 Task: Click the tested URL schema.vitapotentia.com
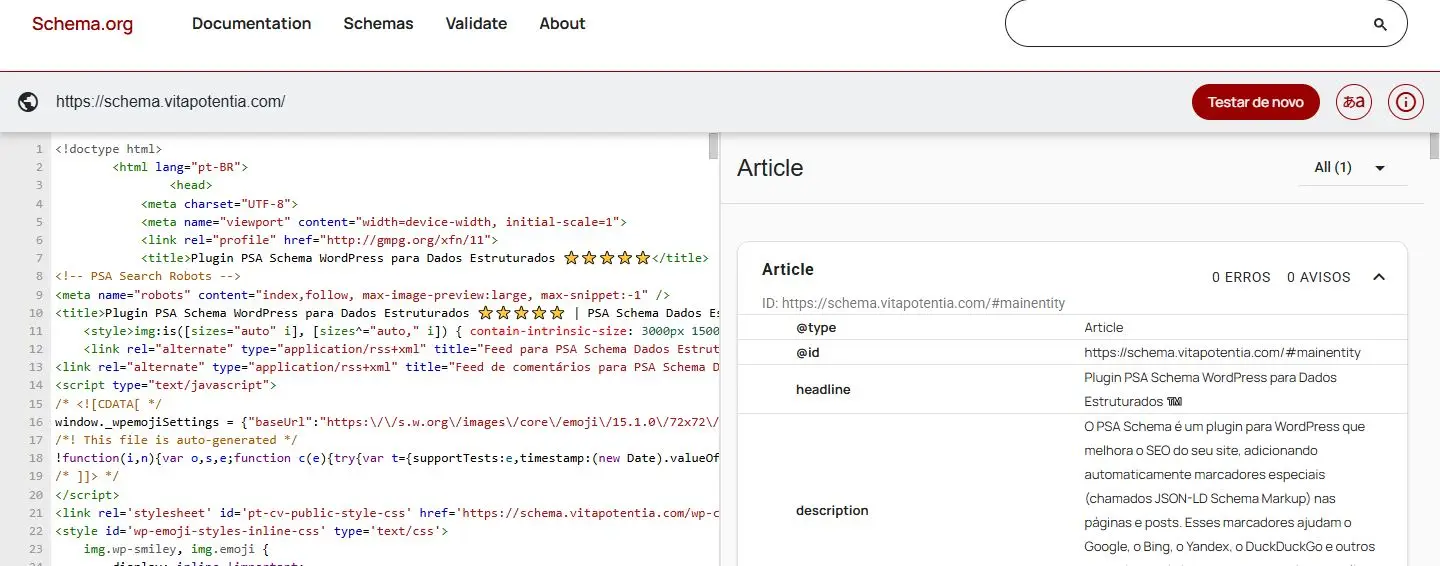pyautogui.click(x=171, y=101)
